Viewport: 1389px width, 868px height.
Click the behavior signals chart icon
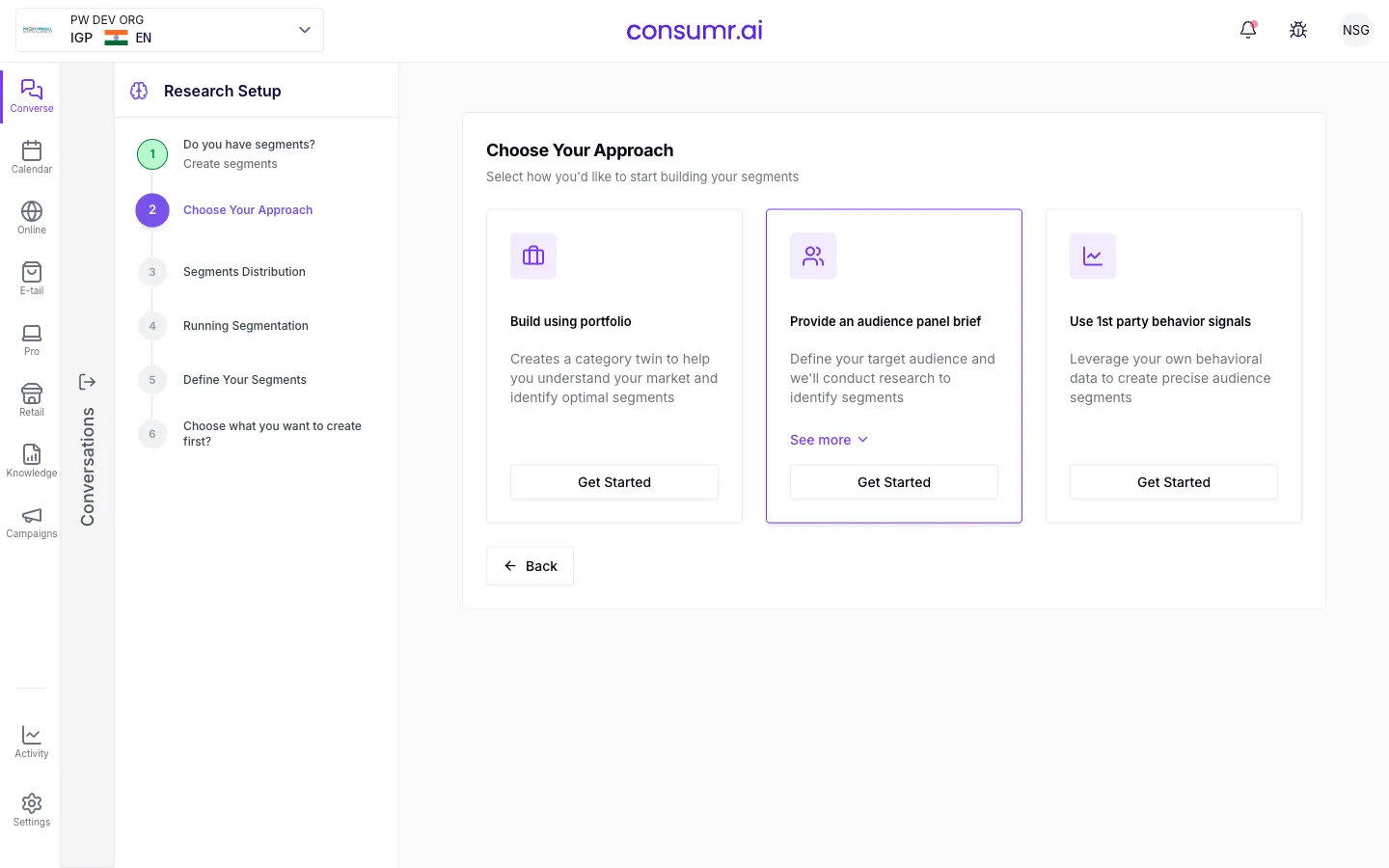point(1093,256)
